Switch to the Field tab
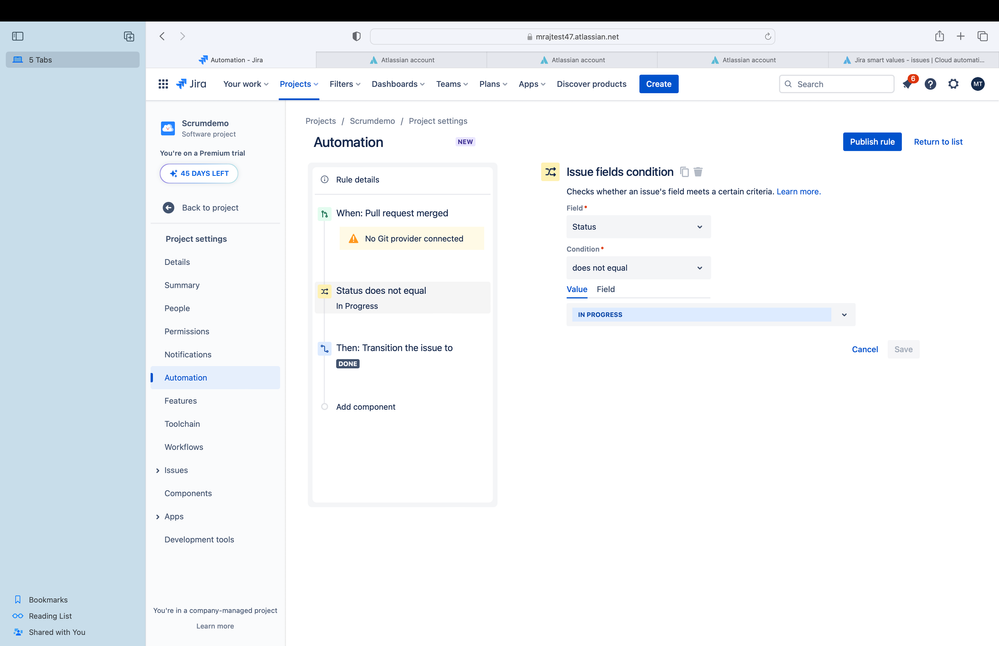 (x=605, y=289)
